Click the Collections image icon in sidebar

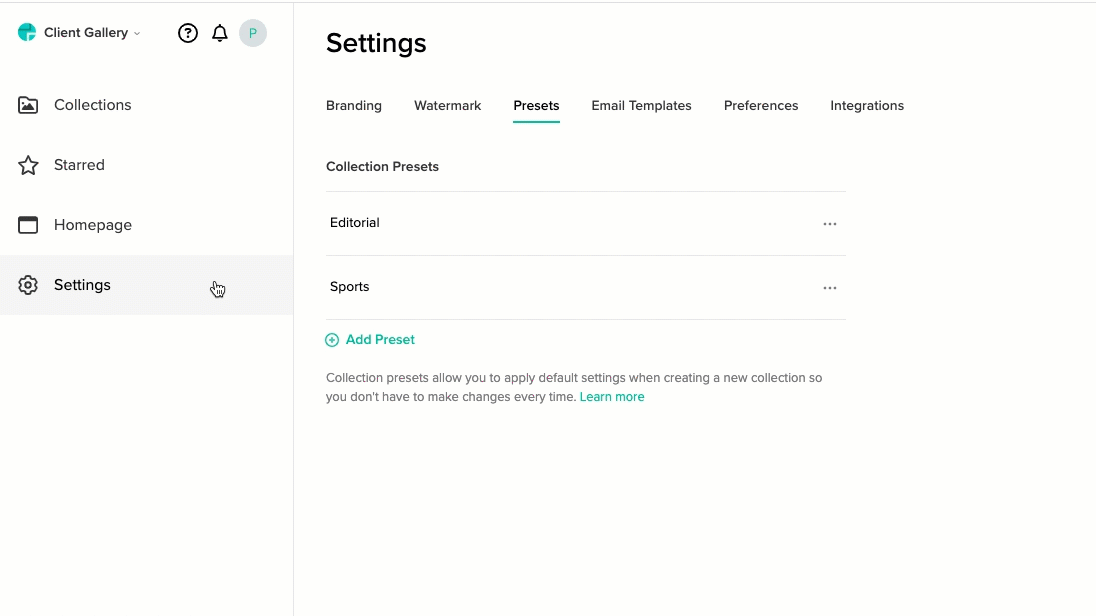[x=28, y=105]
